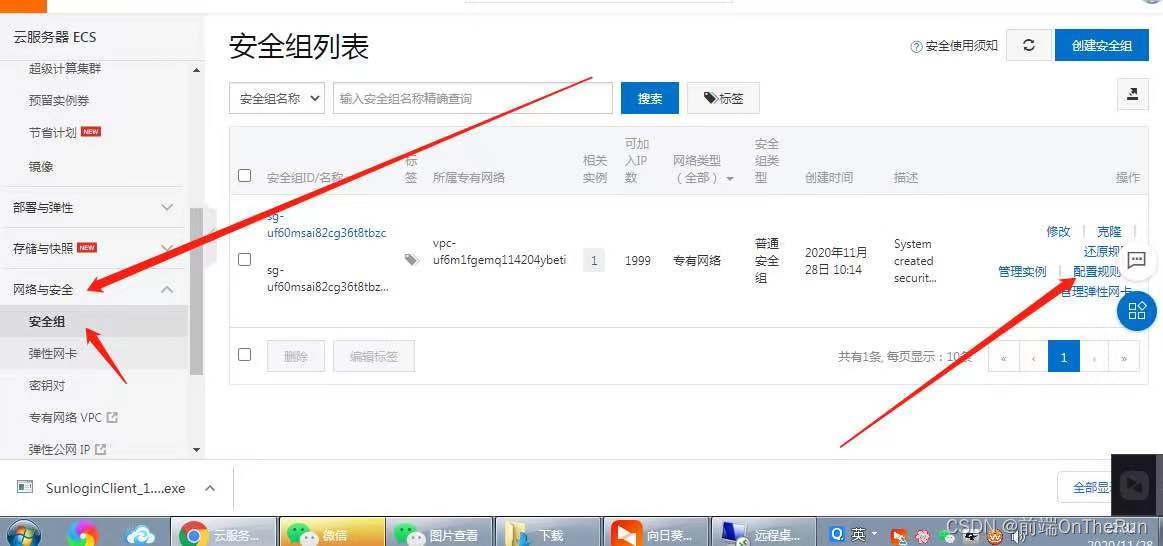This screenshot has height=546, width=1163.
Task: Open the 安全使用须知 help icon
Action: coord(916,47)
